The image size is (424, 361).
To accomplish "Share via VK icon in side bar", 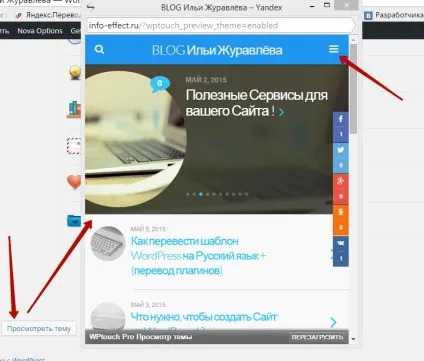I will tap(341, 243).
